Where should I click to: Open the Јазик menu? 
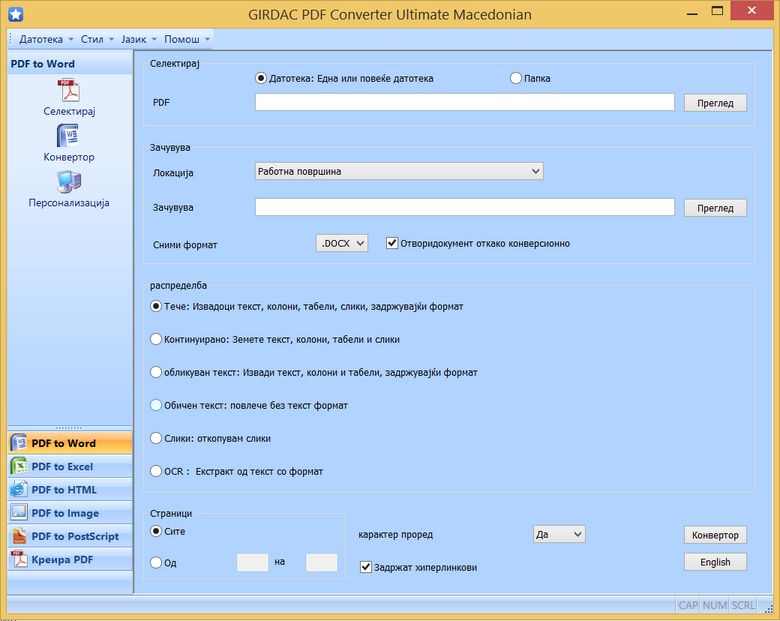click(138, 39)
